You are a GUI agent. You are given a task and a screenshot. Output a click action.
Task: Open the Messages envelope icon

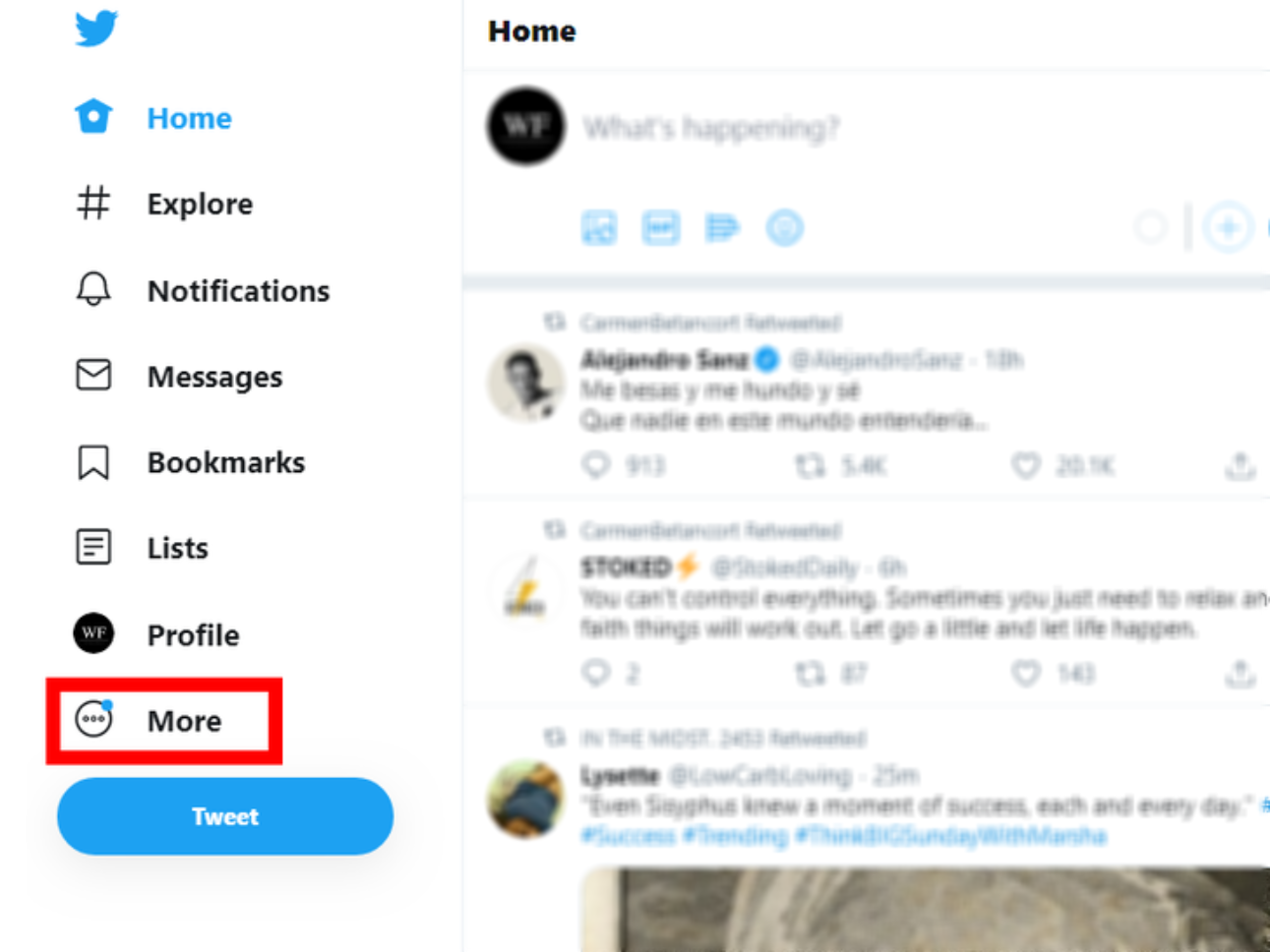[93, 376]
